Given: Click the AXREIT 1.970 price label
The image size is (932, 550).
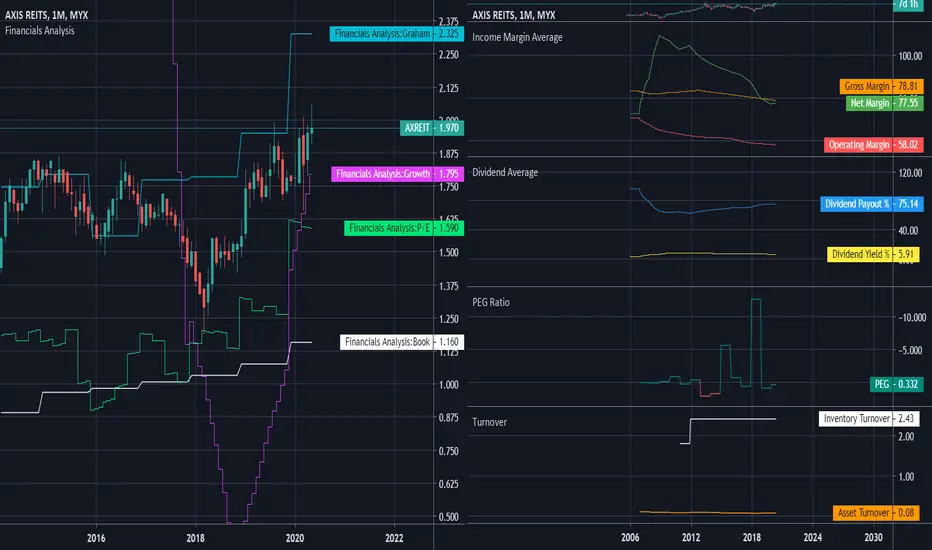Looking at the screenshot, I should coord(432,128).
